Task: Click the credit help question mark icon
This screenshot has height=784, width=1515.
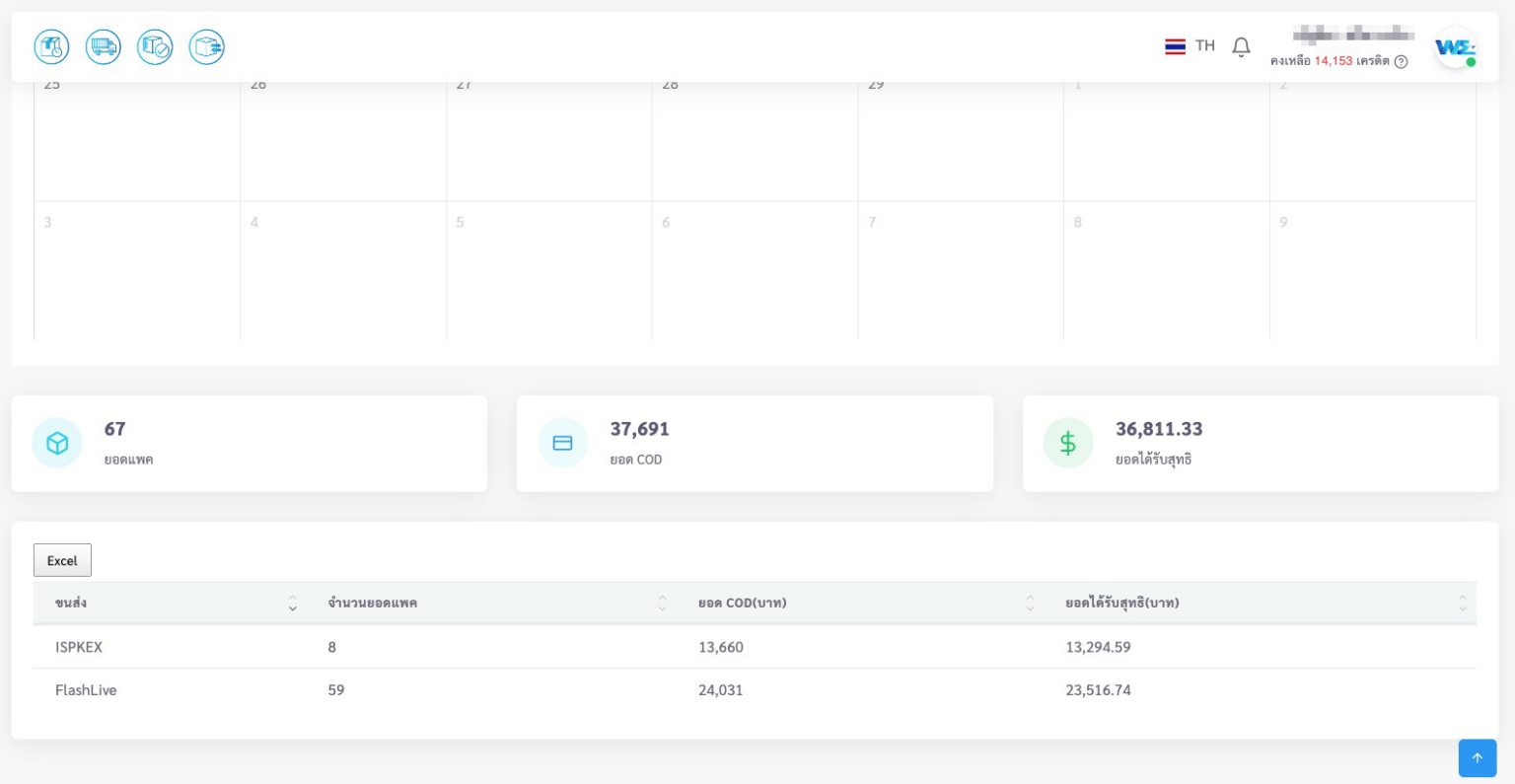Action: [x=1401, y=61]
